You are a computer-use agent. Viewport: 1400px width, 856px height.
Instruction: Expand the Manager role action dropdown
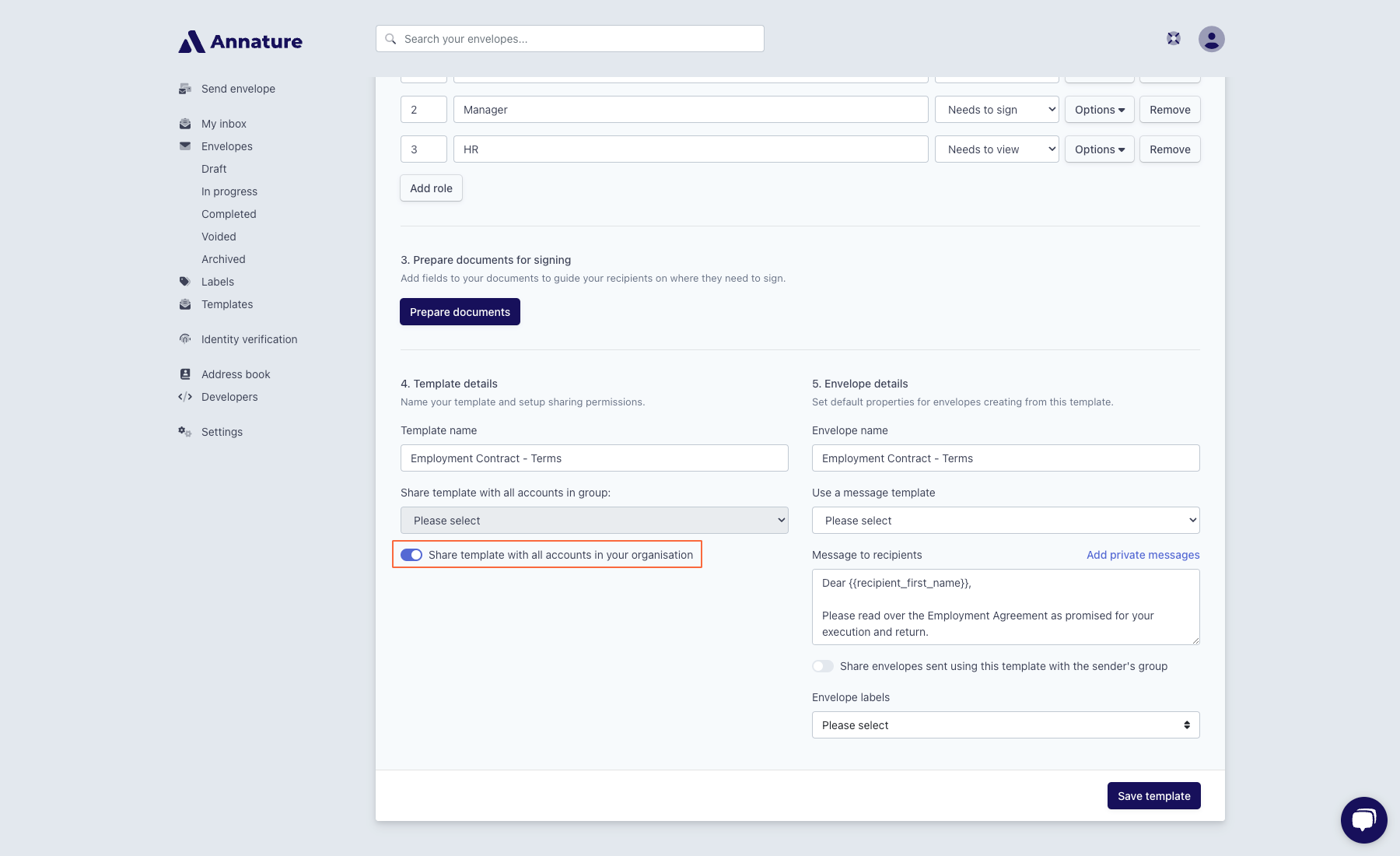(x=996, y=110)
